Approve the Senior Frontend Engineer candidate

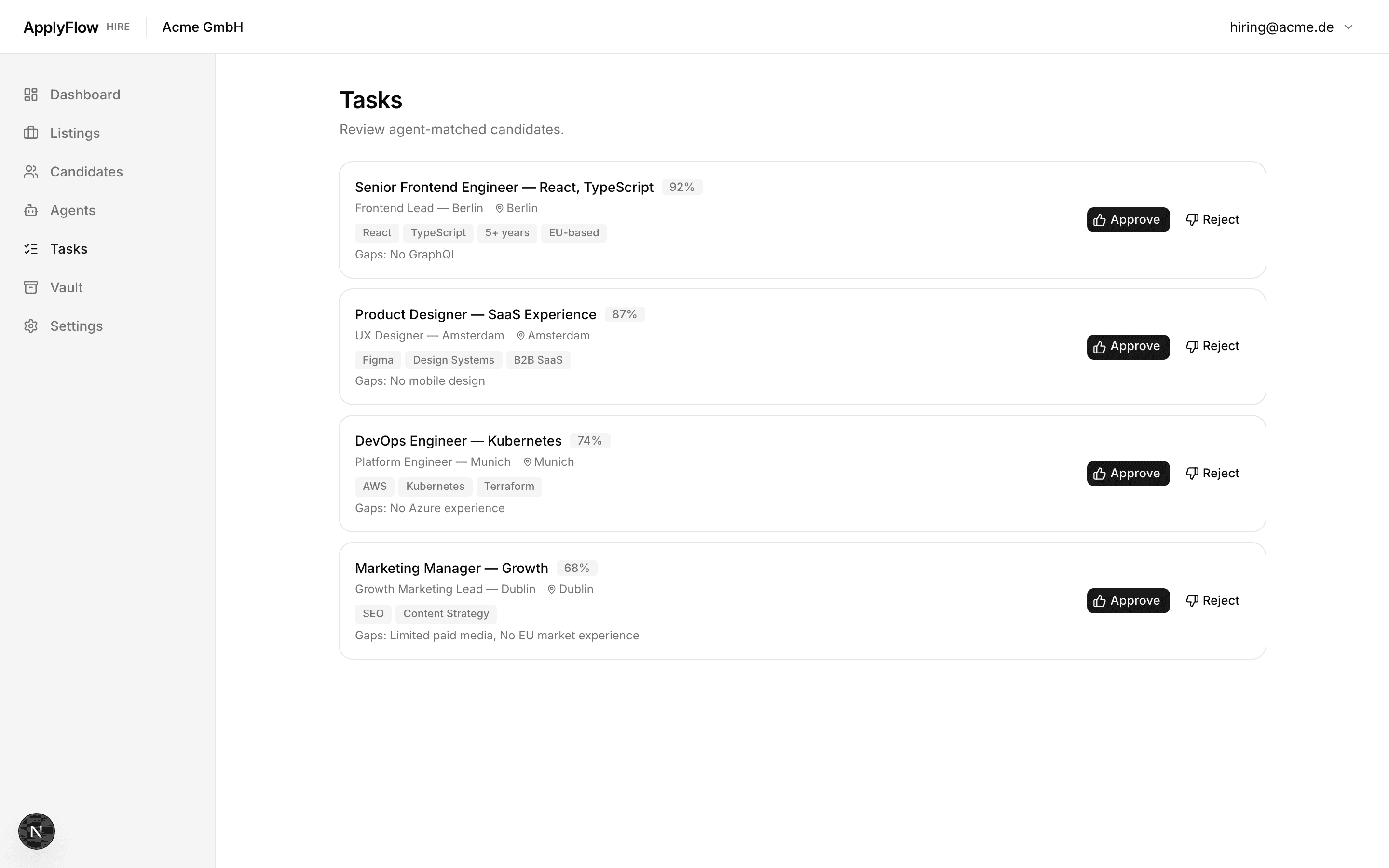pyautogui.click(x=1127, y=219)
